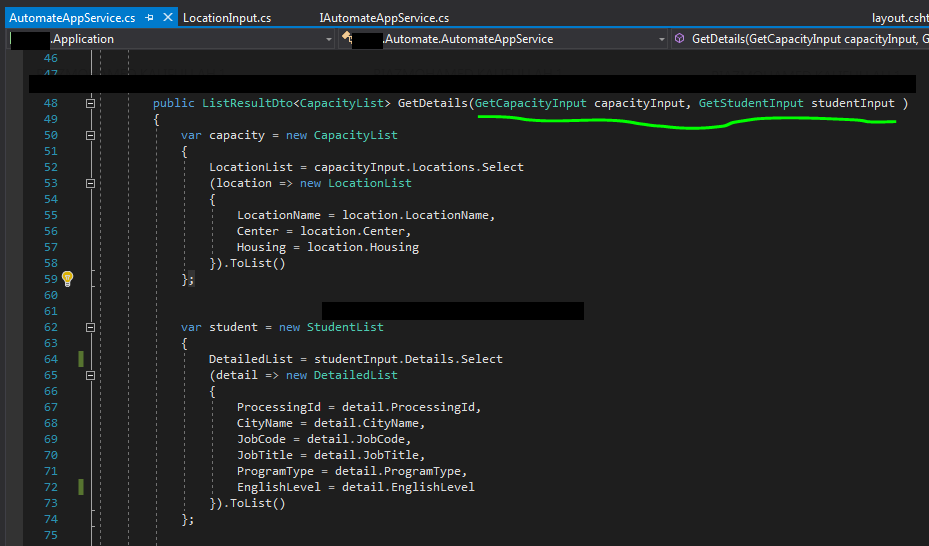Click detail.JobCode on line 69
Image resolution: width=929 pixels, height=546 pixels.
coord(356,439)
